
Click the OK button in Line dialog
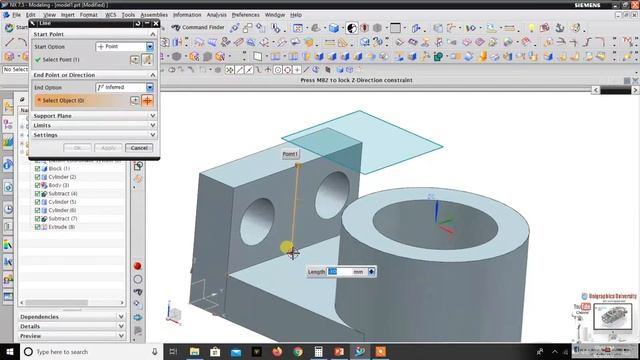77,148
